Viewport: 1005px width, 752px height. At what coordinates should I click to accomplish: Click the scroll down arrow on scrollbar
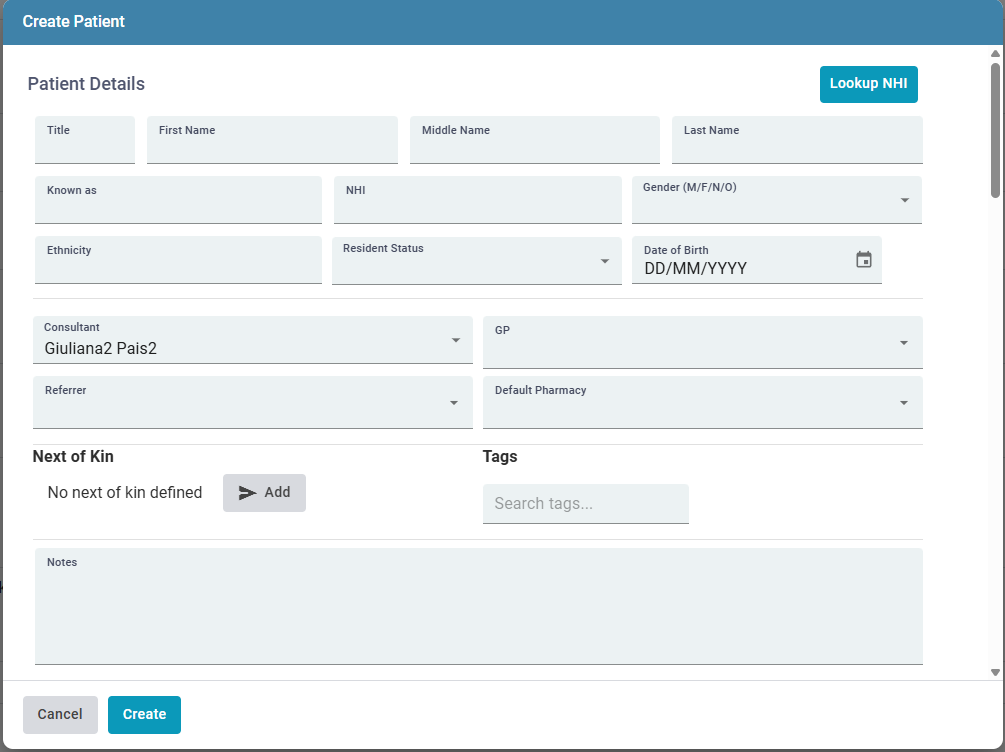coord(995,673)
